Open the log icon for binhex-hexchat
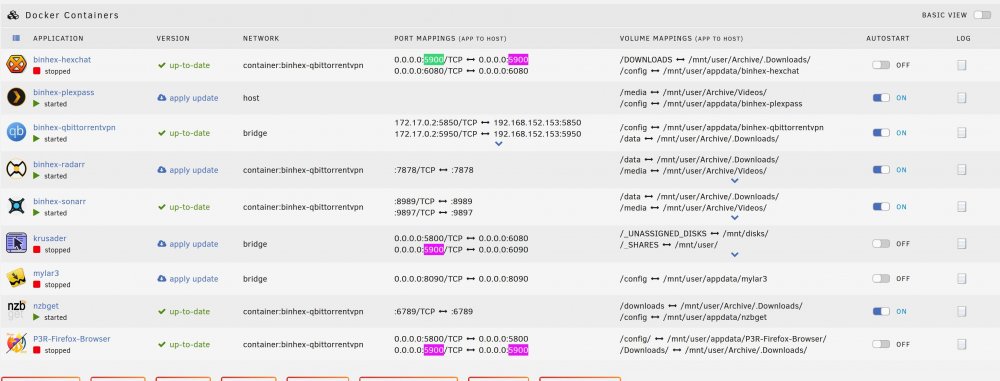The height and width of the screenshot is (381, 1000). pyautogui.click(x=961, y=64)
